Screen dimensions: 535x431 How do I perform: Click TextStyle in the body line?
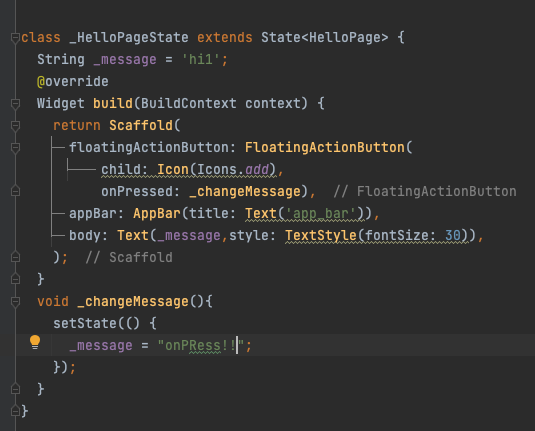point(321,235)
